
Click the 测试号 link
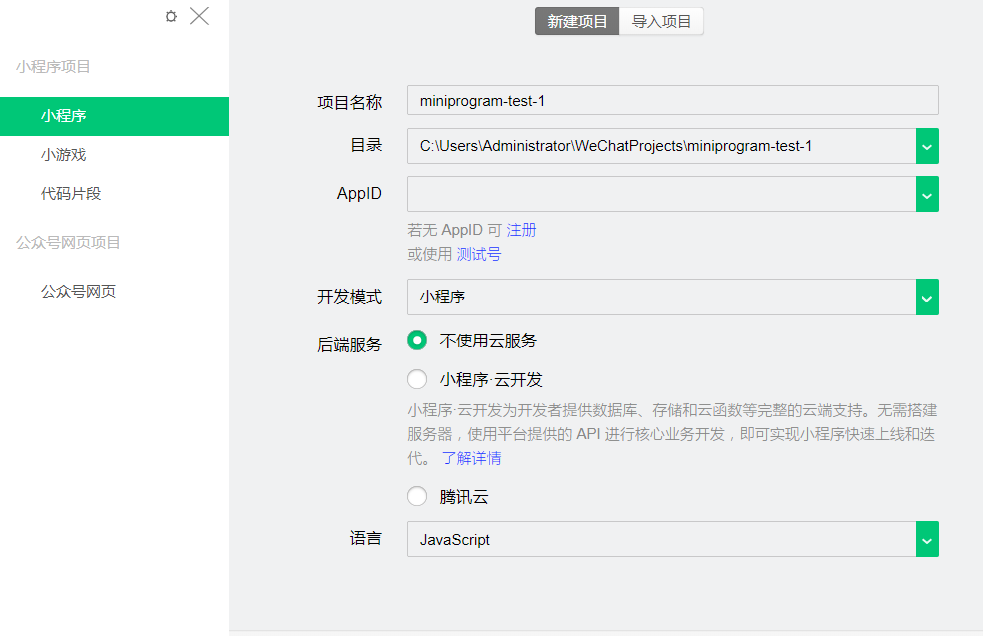pyautogui.click(x=479, y=254)
